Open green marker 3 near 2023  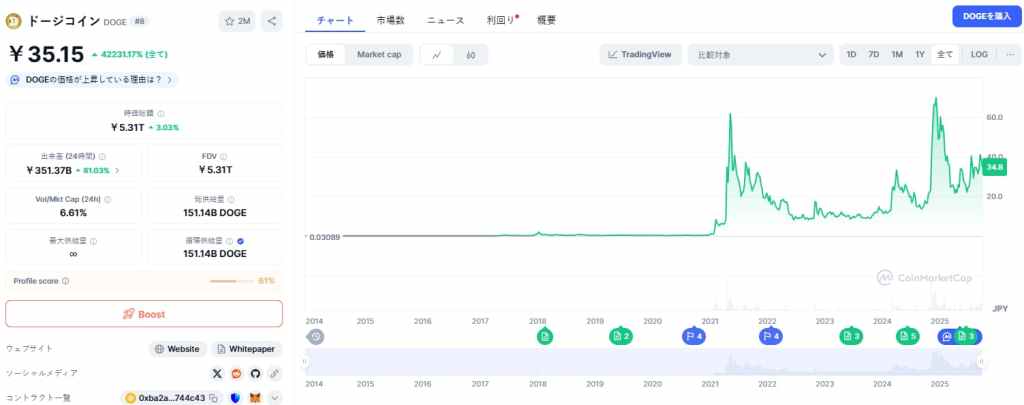pyautogui.click(x=851, y=336)
